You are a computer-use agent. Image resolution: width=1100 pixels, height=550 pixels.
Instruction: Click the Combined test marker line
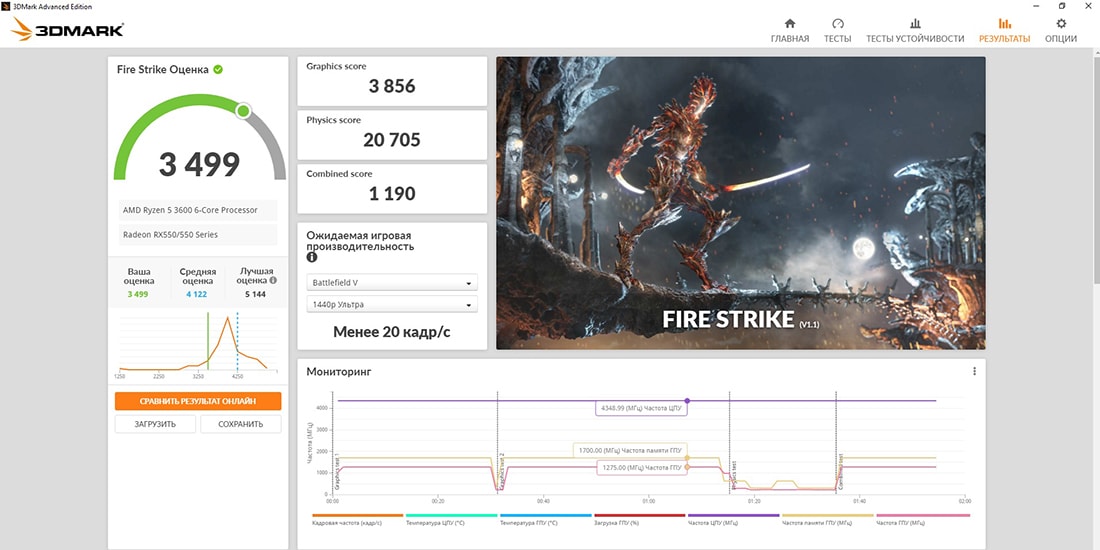[836, 442]
